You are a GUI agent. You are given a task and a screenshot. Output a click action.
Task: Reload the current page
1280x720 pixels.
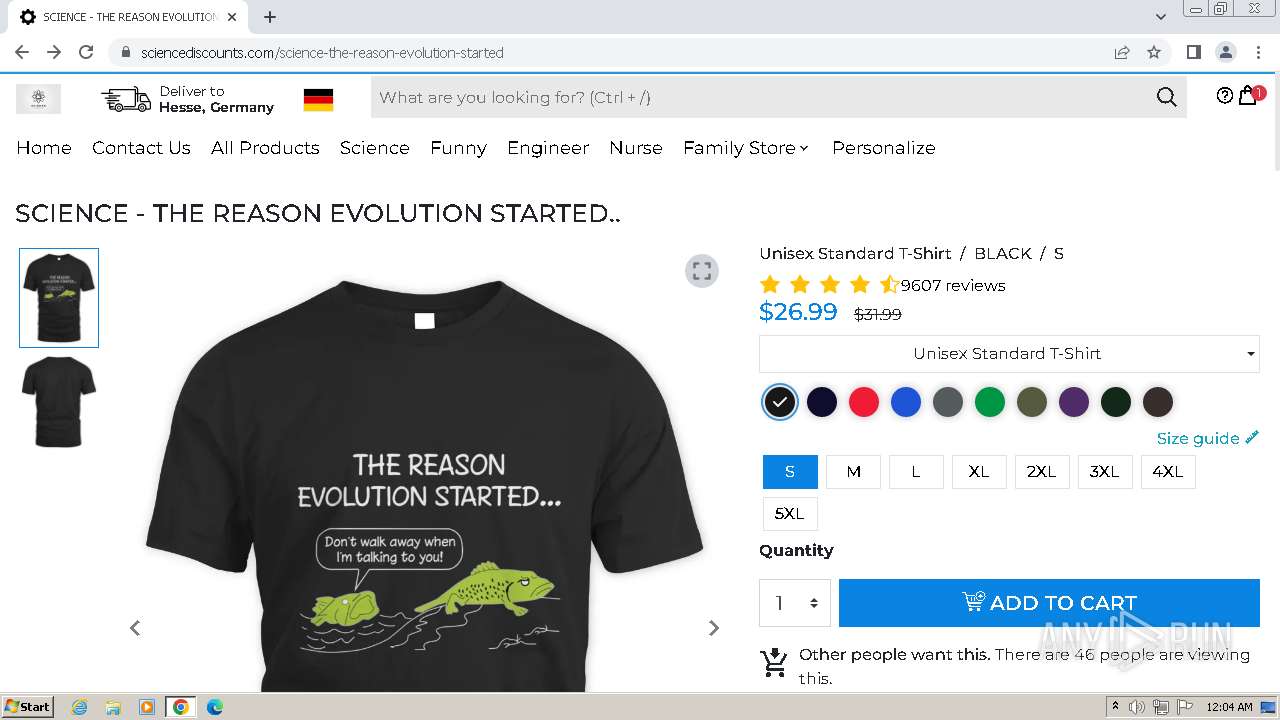coord(86,52)
